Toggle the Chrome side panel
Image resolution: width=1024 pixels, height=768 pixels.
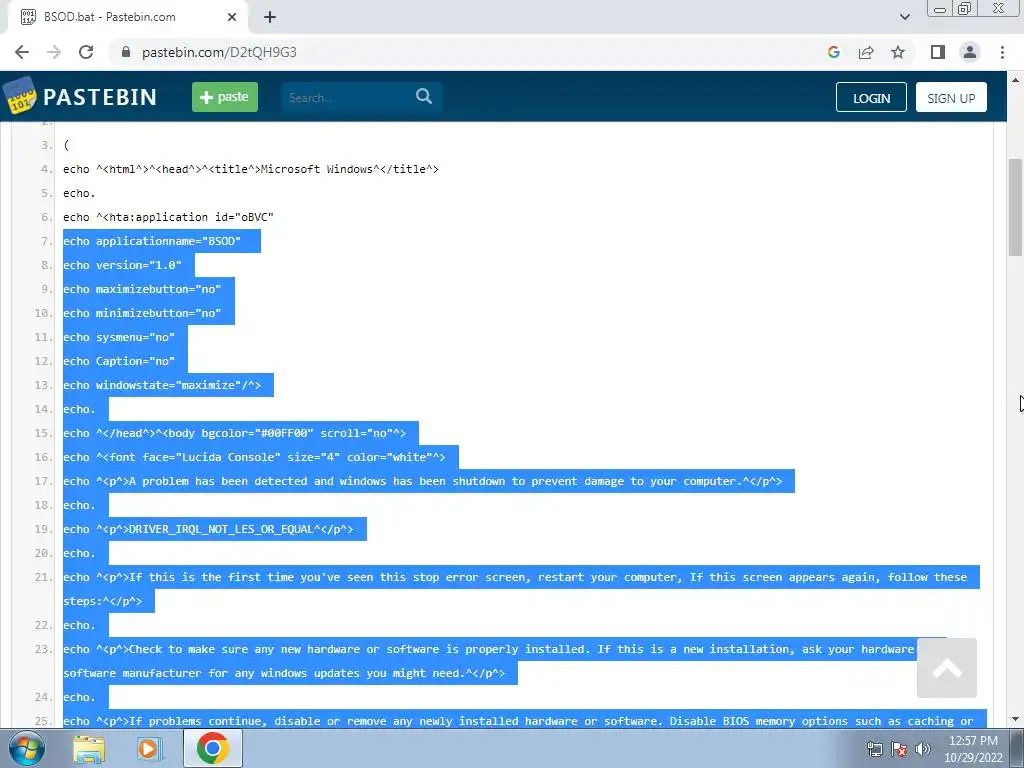coord(938,52)
